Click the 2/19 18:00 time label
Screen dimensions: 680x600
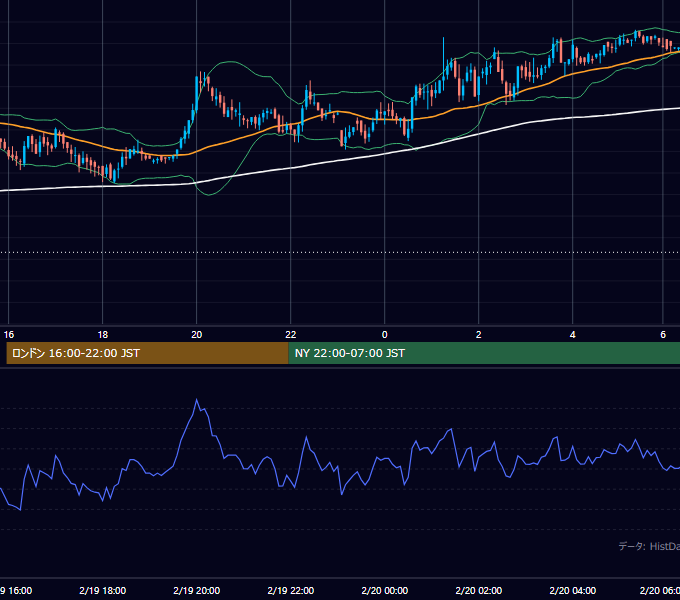(103, 590)
